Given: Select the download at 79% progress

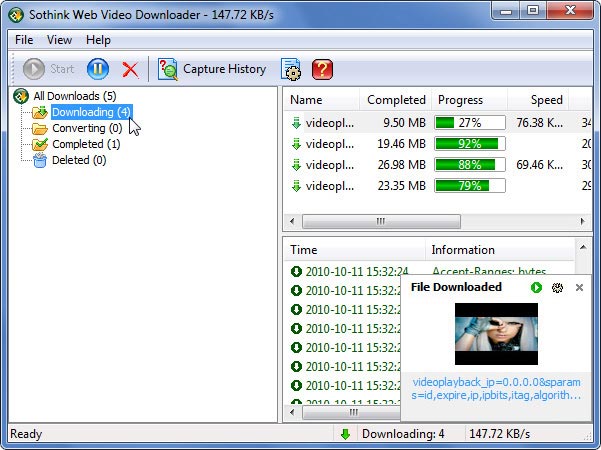Looking at the screenshot, I should (437, 186).
